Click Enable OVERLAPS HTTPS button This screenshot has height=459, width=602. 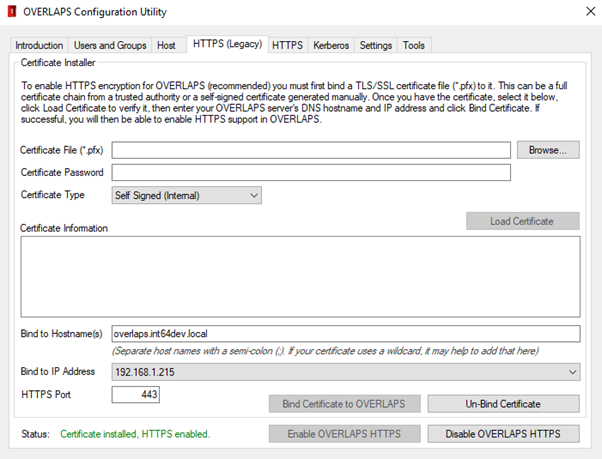(x=344, y=434)
